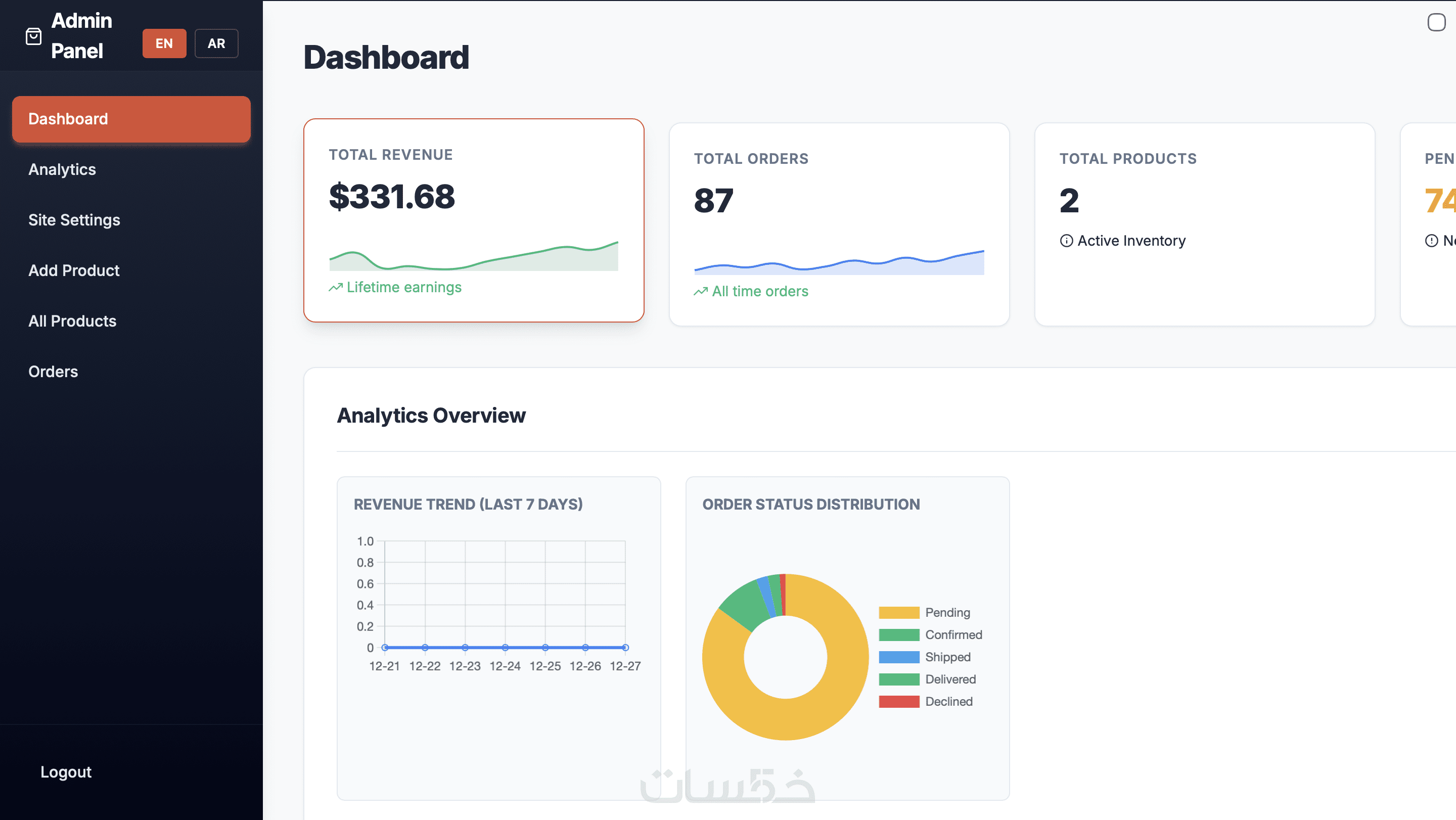The image size is (1456, 820).
Task: Select the Dashboard sidebar item
Action: click(131, 119)
